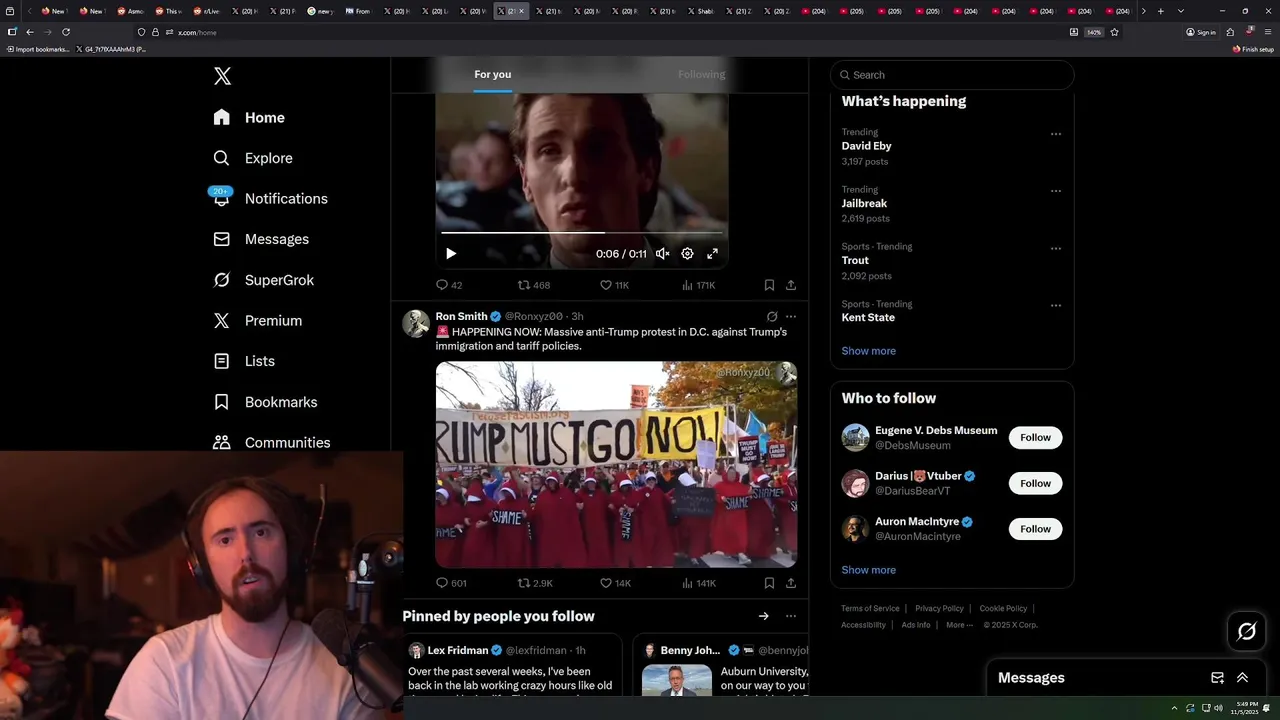1280x720 pixels.
Task: Compose new message in Messages drawer
Action: coord(1217,677)
